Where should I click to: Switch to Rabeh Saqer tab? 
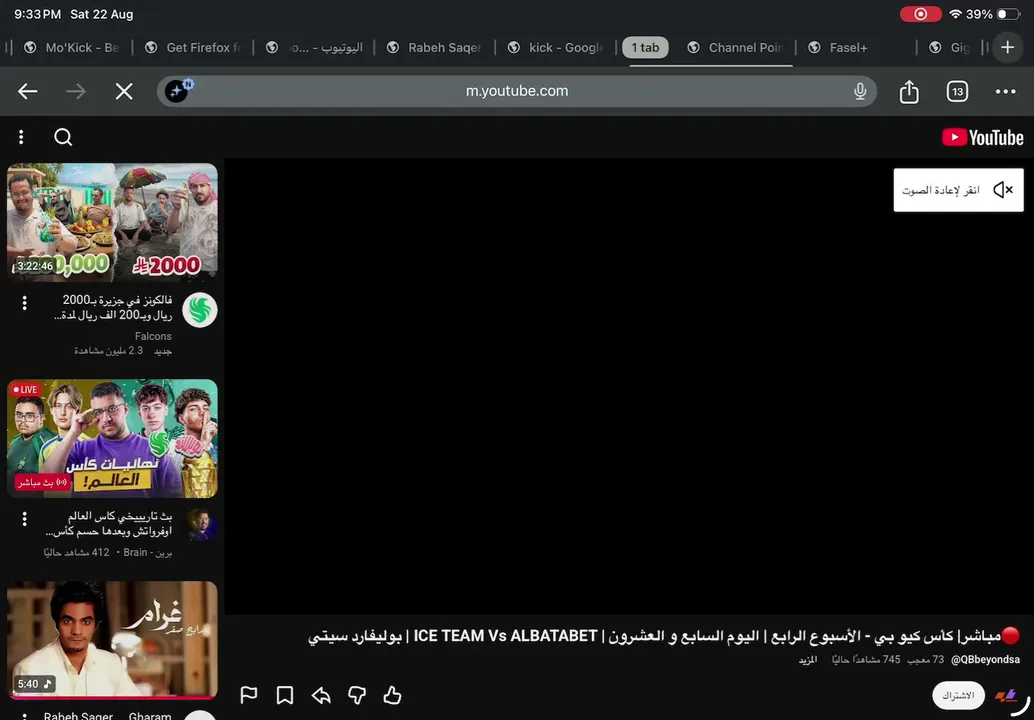(435, 47)
